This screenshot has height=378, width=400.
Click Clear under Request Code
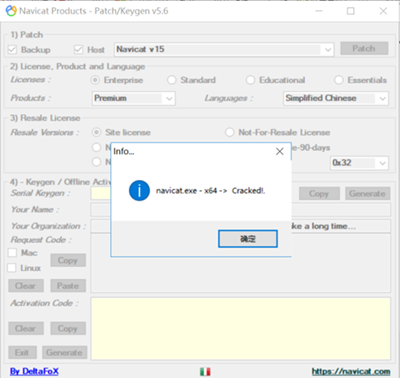26,286
